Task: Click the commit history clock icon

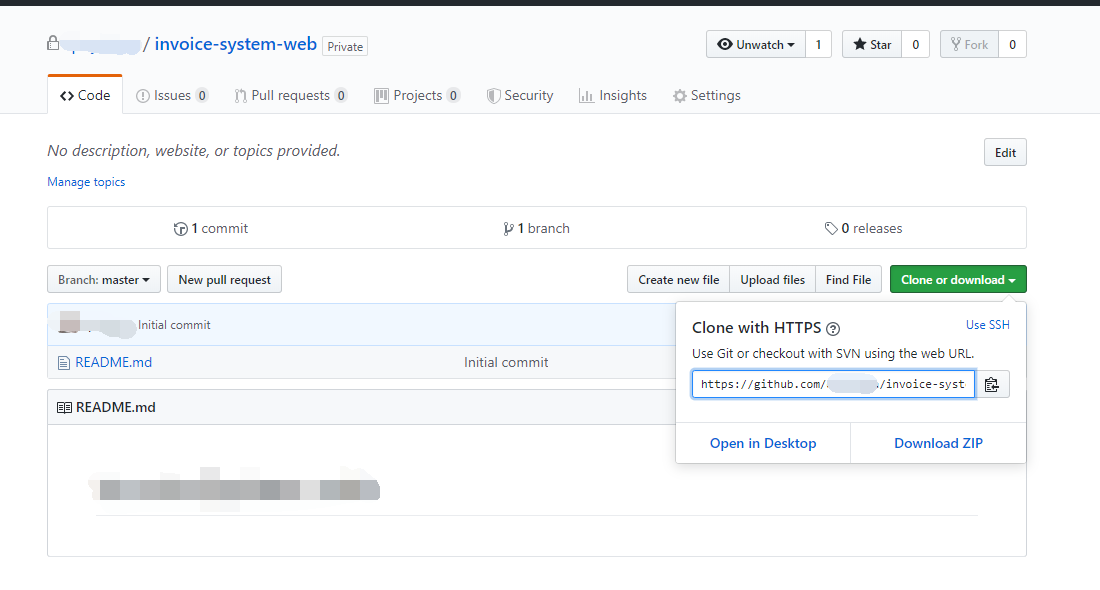Action: click(x=180, y=229)
